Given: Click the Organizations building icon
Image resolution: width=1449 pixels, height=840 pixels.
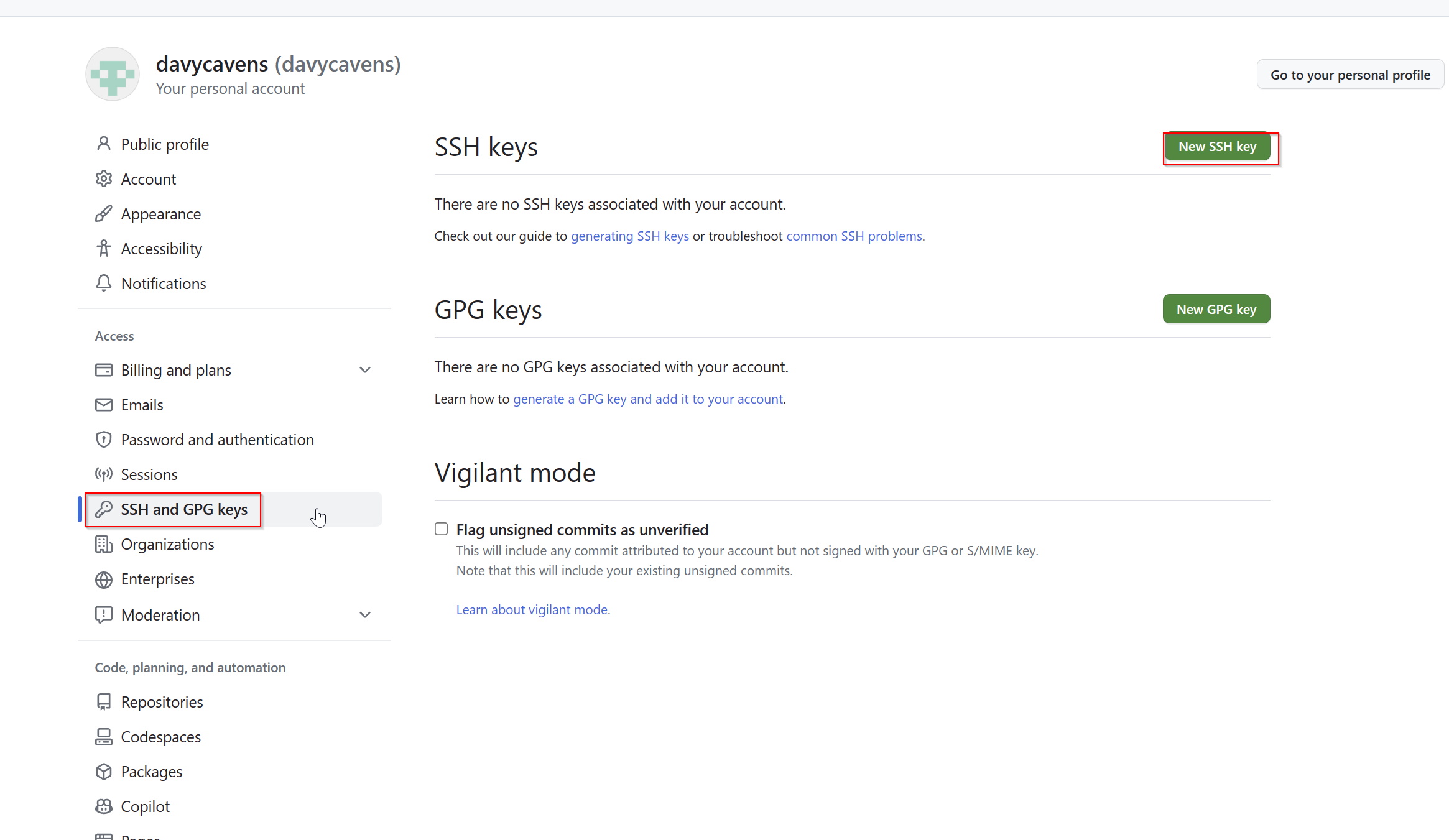Looking at the screenshot, I should pyautogui.click(x=104, y=544).
